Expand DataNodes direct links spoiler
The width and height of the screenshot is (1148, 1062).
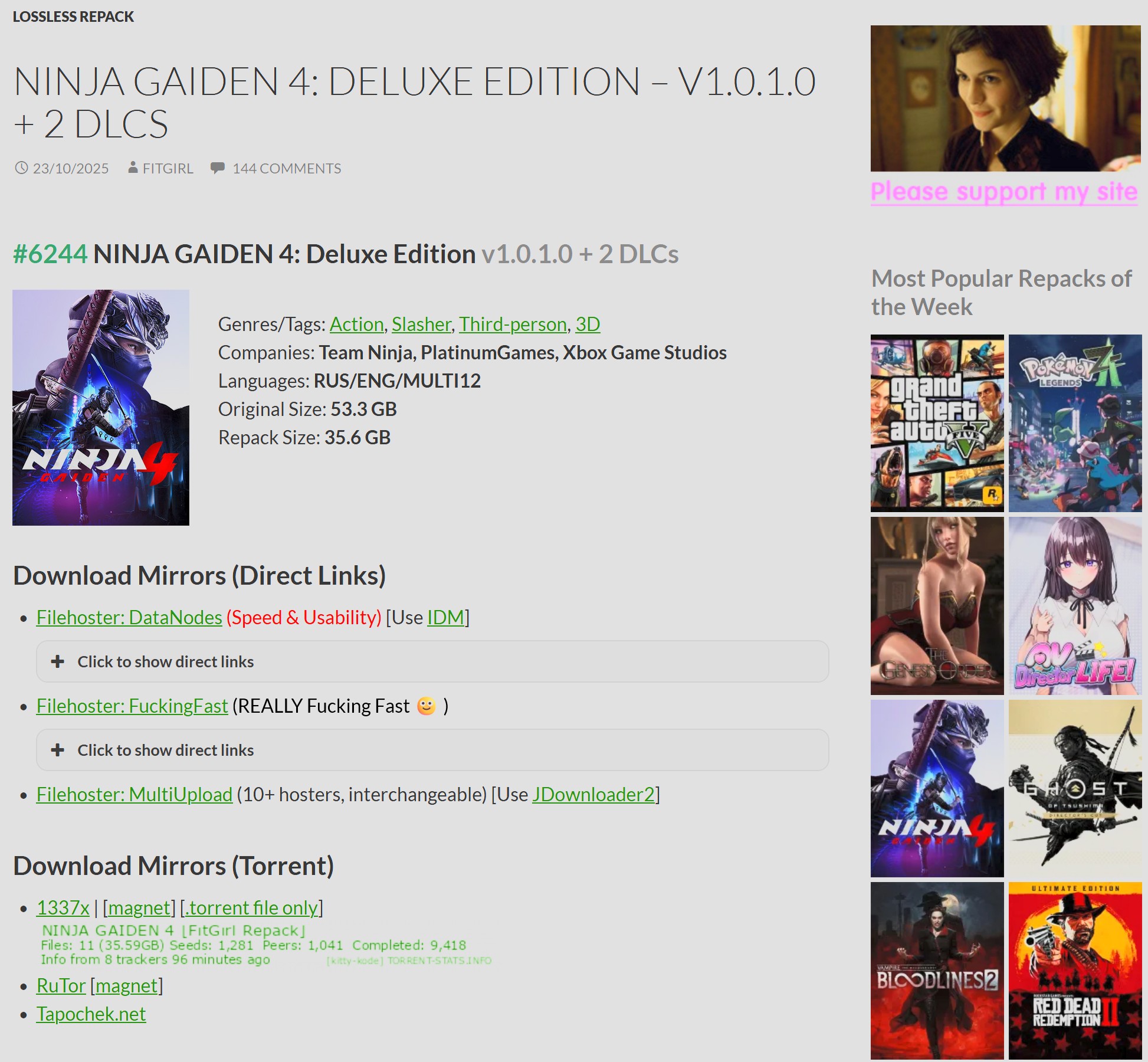click(165, 661)
